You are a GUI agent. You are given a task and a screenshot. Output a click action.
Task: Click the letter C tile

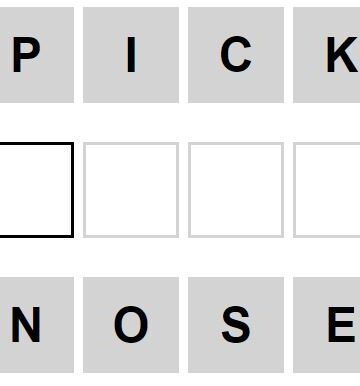(x=236, y=55)
